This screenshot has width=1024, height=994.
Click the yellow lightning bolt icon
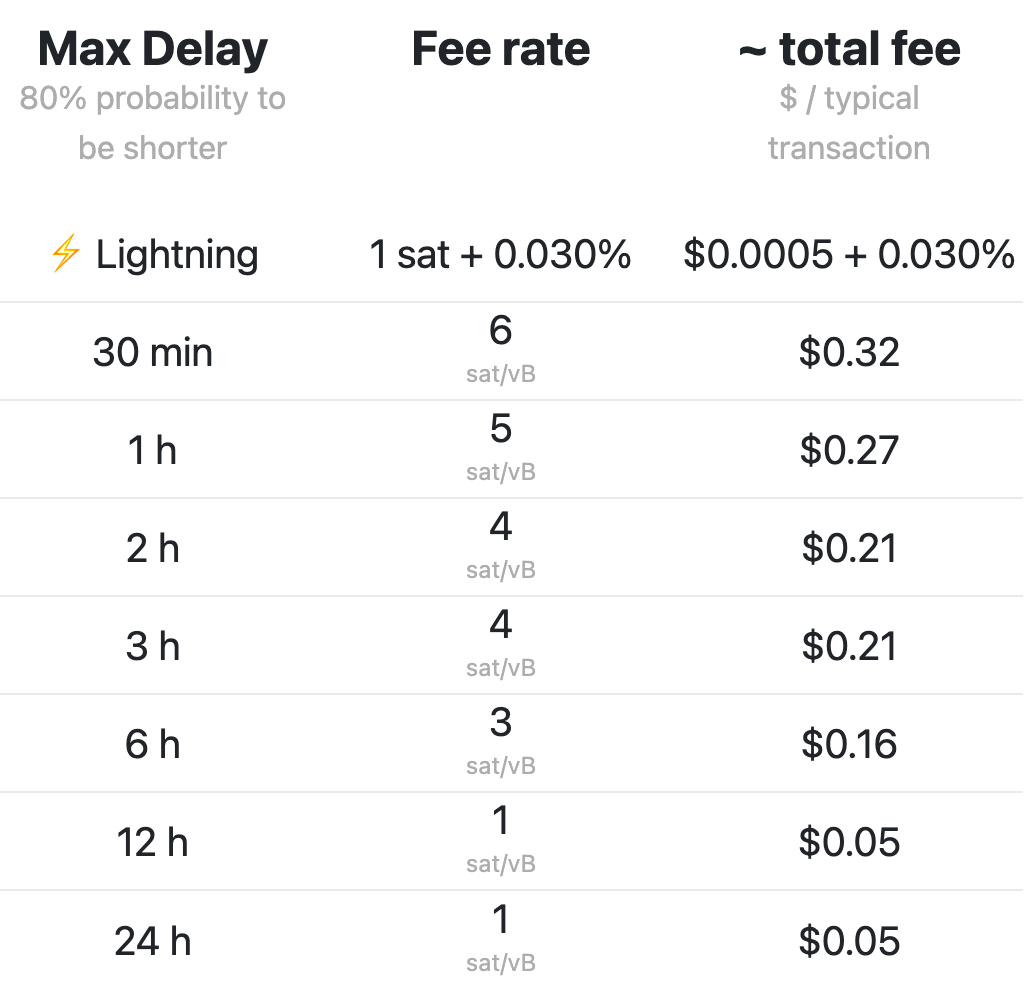coord(65,255)
